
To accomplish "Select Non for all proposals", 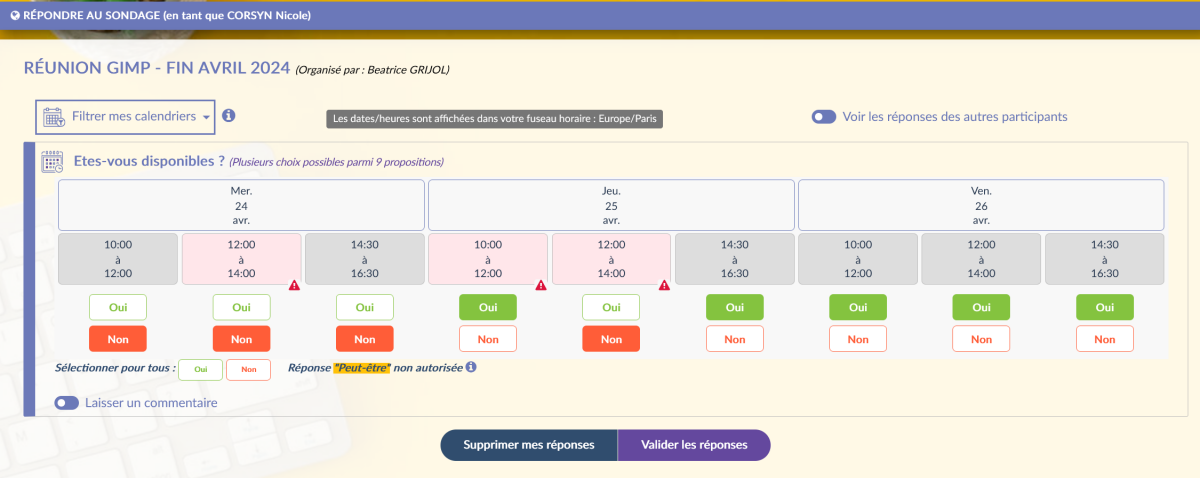I will point(248,369).
